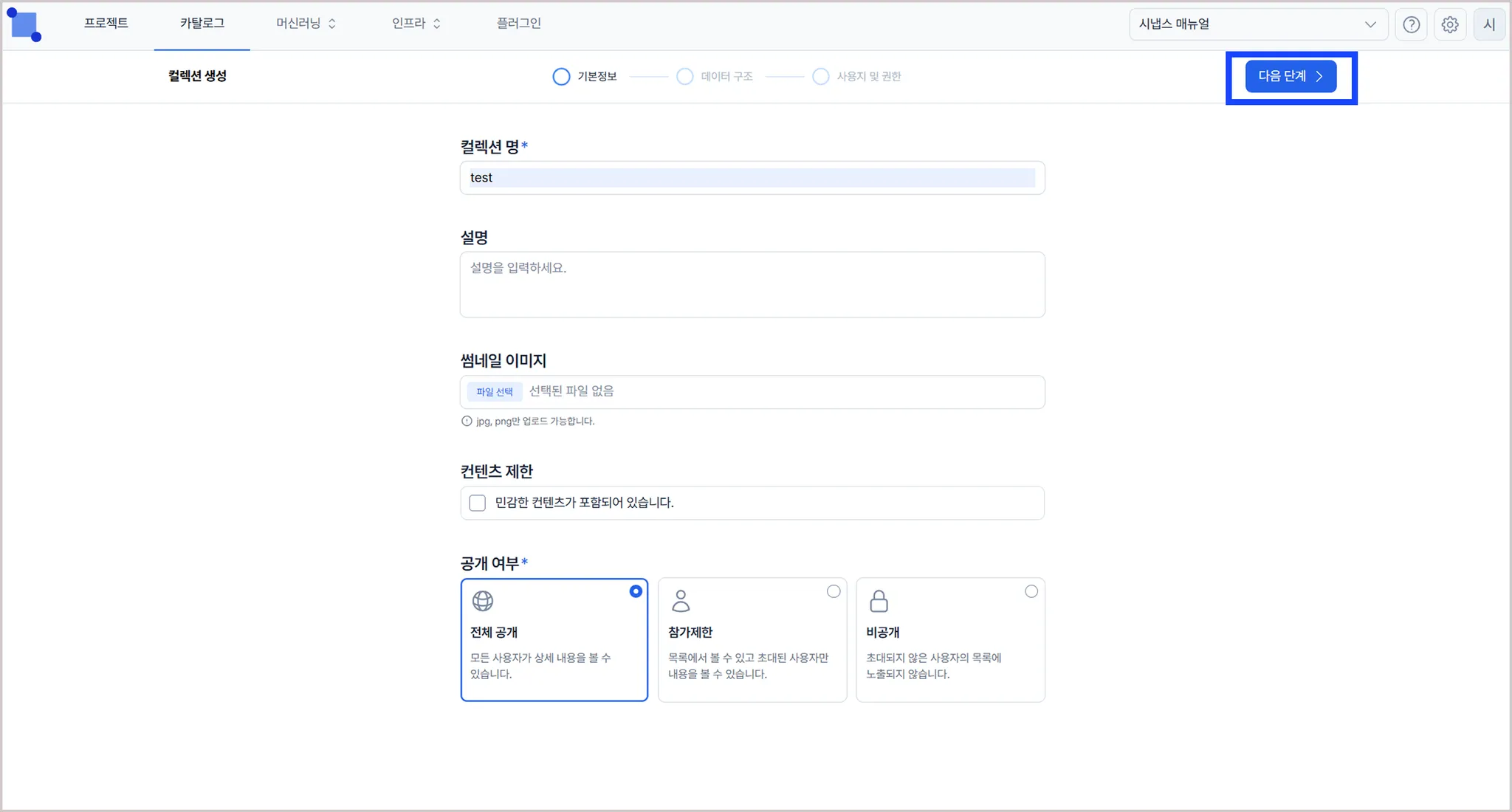Open the 플러그인 tab
The height and width of the screenshot is (812, 1512).
point(518,24)
